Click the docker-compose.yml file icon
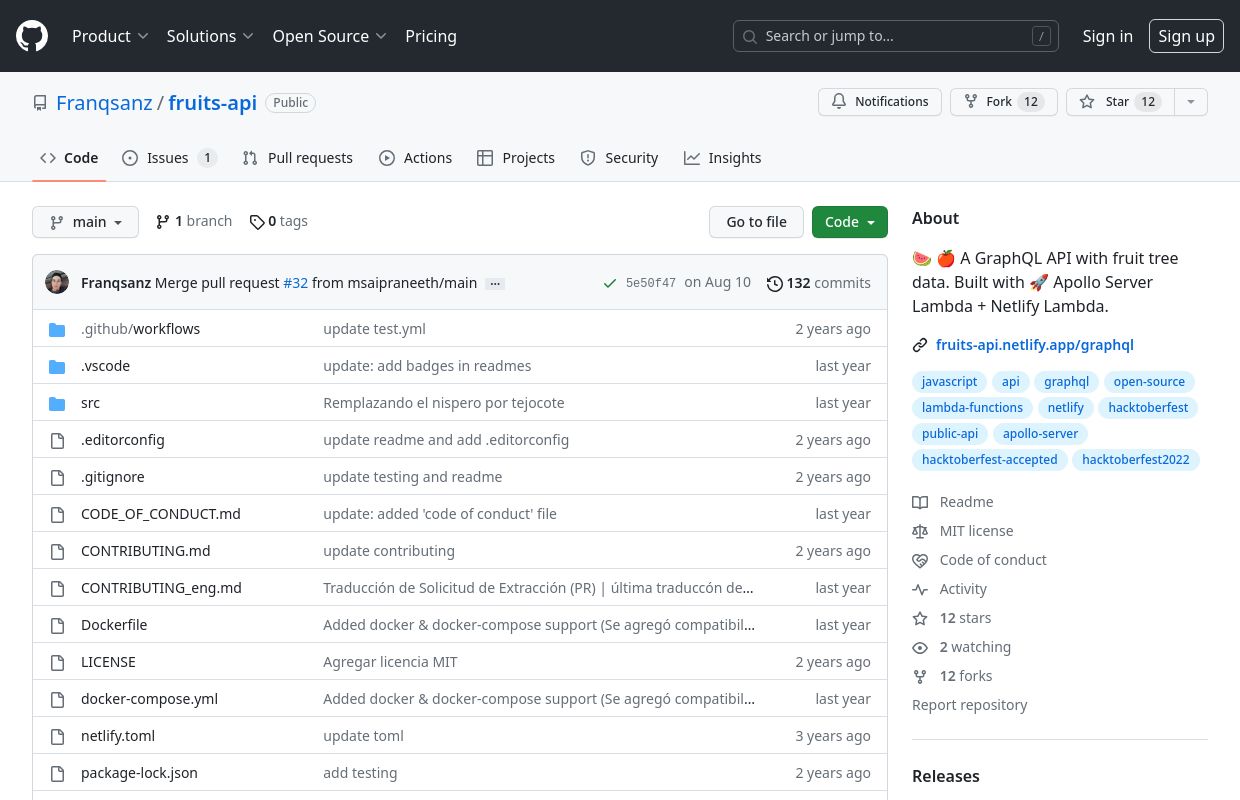This screenshot has height=800, width=1240. pos(57,700)
